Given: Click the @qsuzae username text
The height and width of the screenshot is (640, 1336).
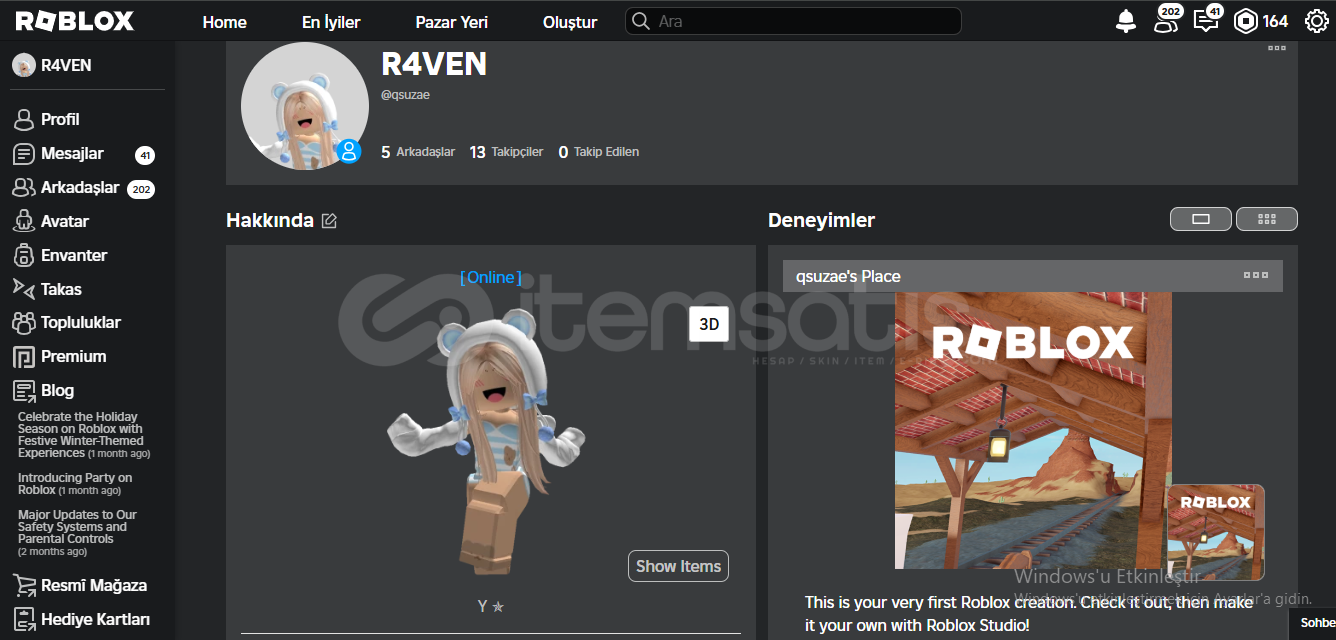Looking at the screenshot, I should click(x=406, y=95).
